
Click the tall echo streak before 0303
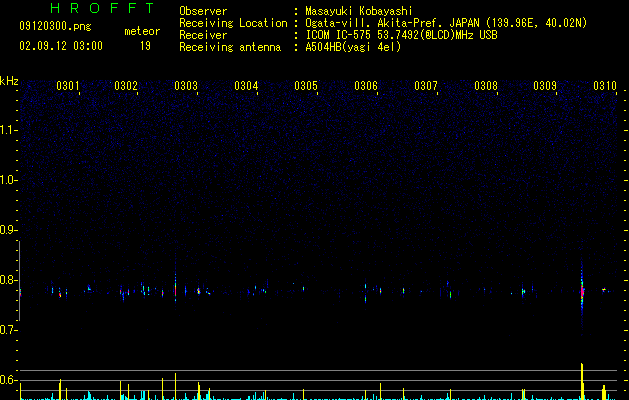pos(175,287)
